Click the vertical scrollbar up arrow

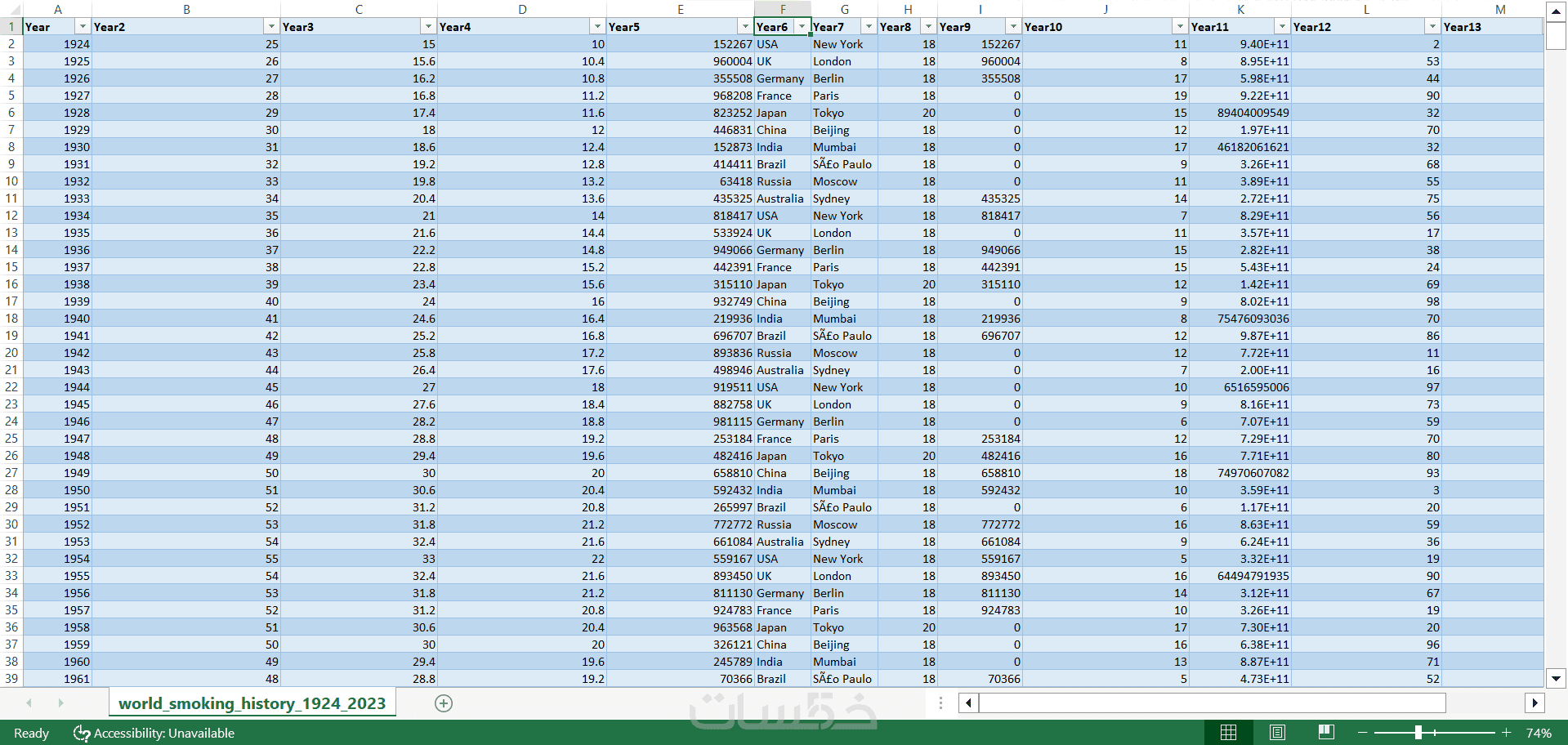1556,11
